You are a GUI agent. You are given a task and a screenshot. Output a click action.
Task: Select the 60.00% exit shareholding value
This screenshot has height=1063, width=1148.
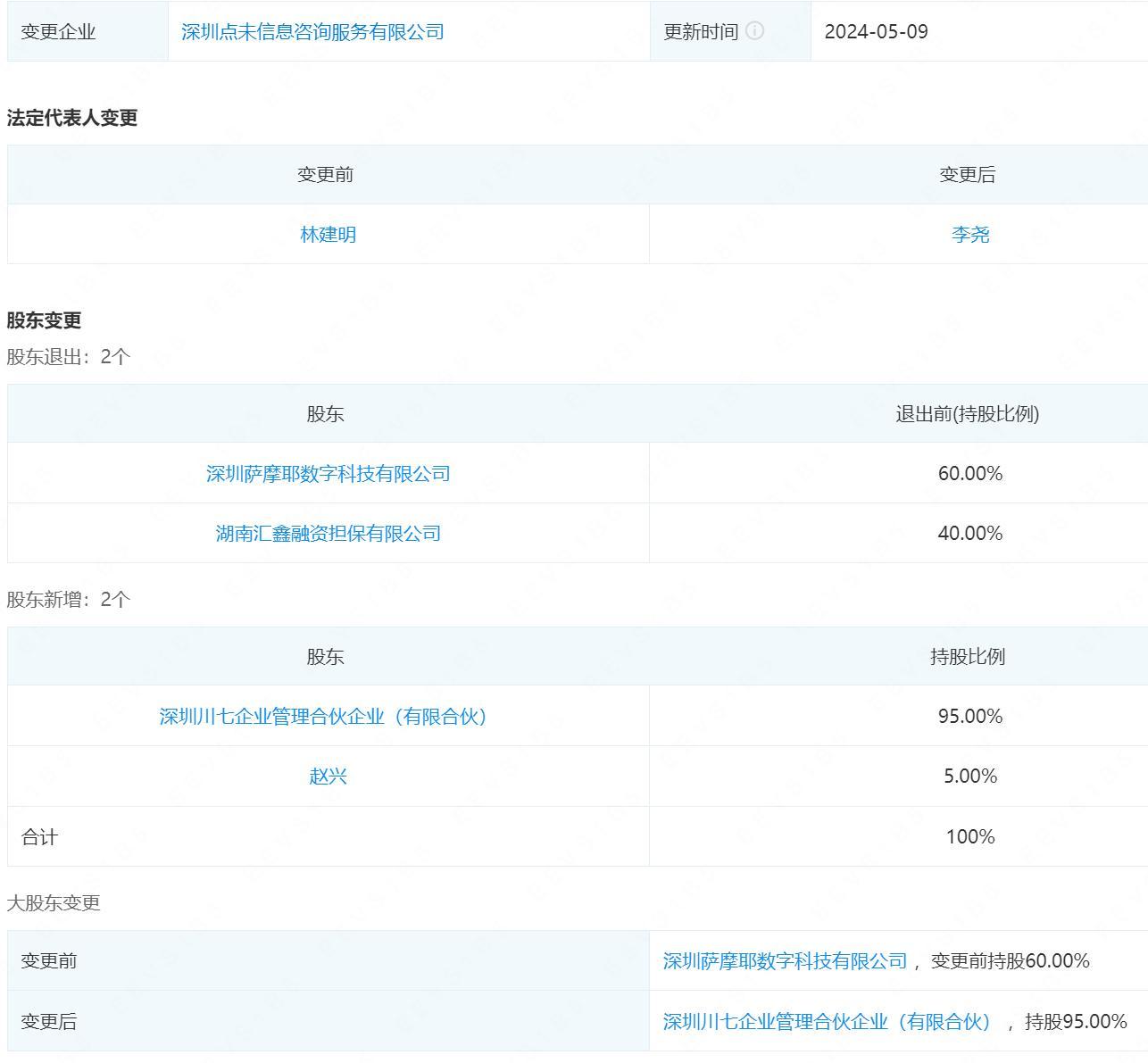970,474
